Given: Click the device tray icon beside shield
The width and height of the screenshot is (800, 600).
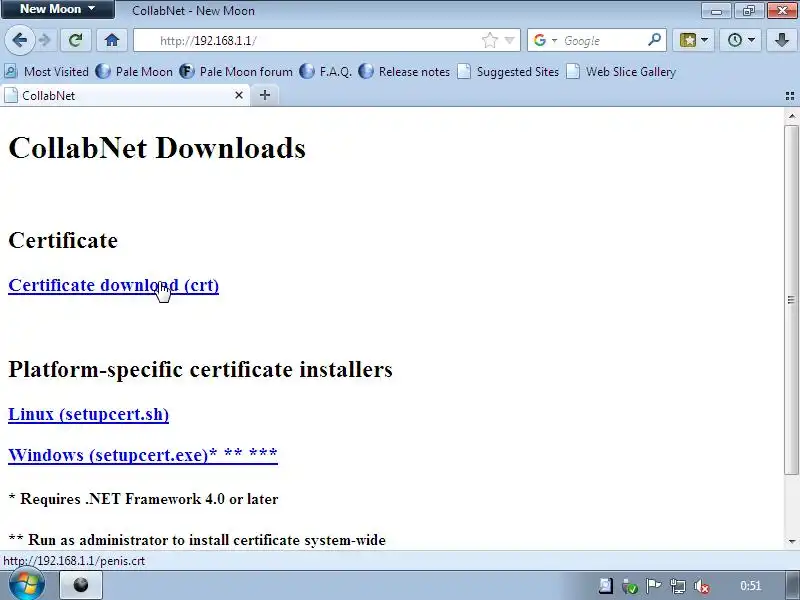Looking at the screenshot, I should pyautogui.click(x=606, y=586).
